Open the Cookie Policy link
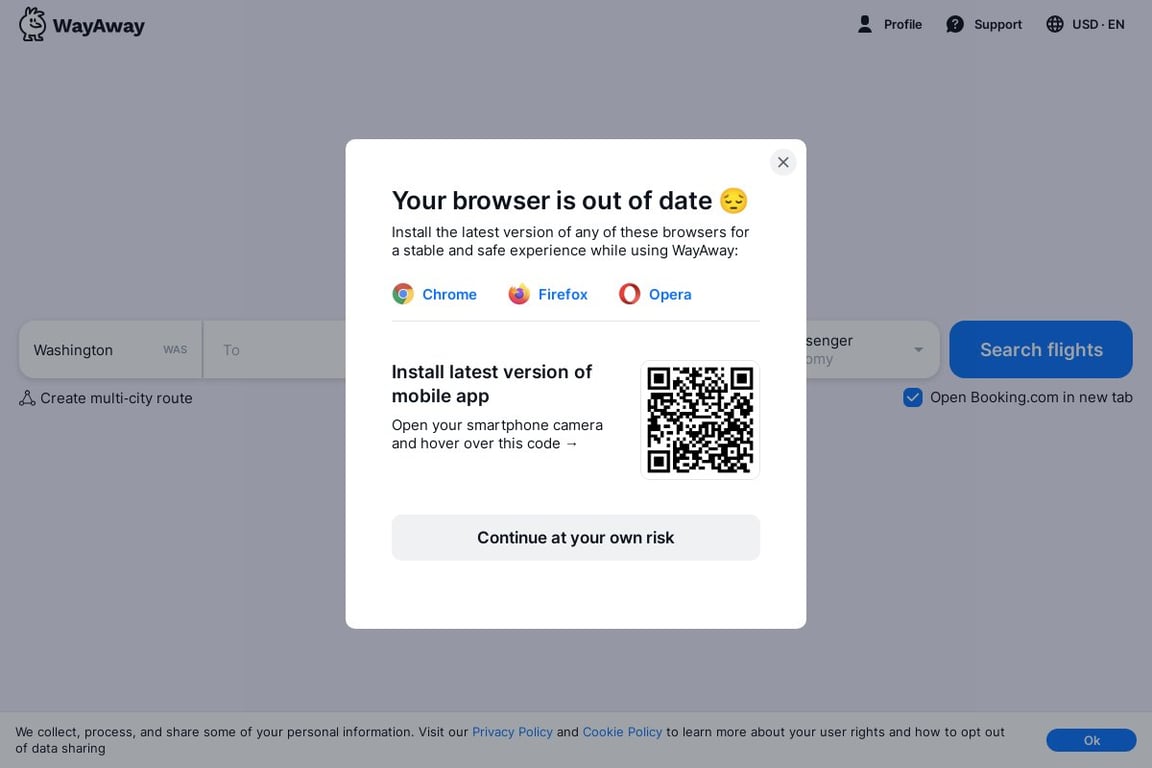The width and height of the screenshot is (1152, 768). tap(622, 732)
